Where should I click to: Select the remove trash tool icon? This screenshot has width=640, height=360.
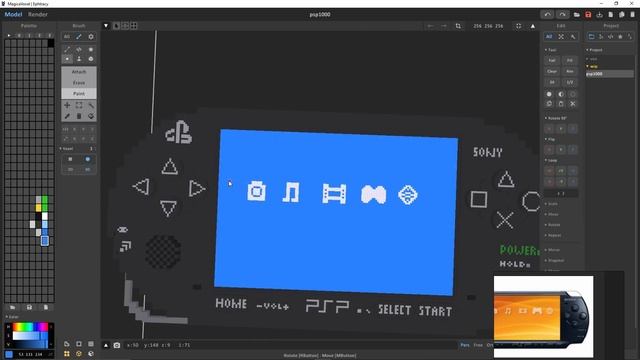[x=79, y=116]
